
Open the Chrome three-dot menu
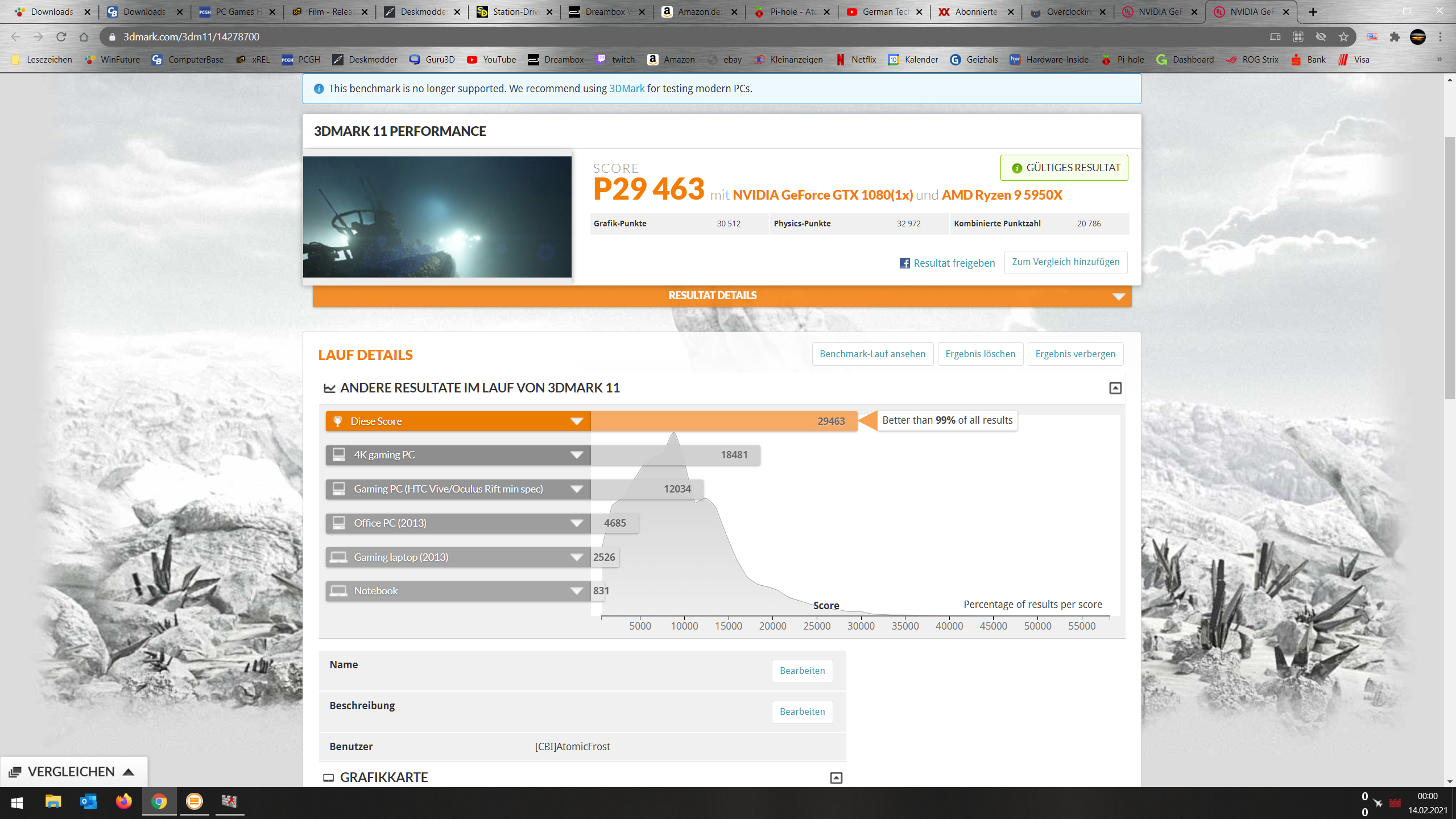point(1441,37)
